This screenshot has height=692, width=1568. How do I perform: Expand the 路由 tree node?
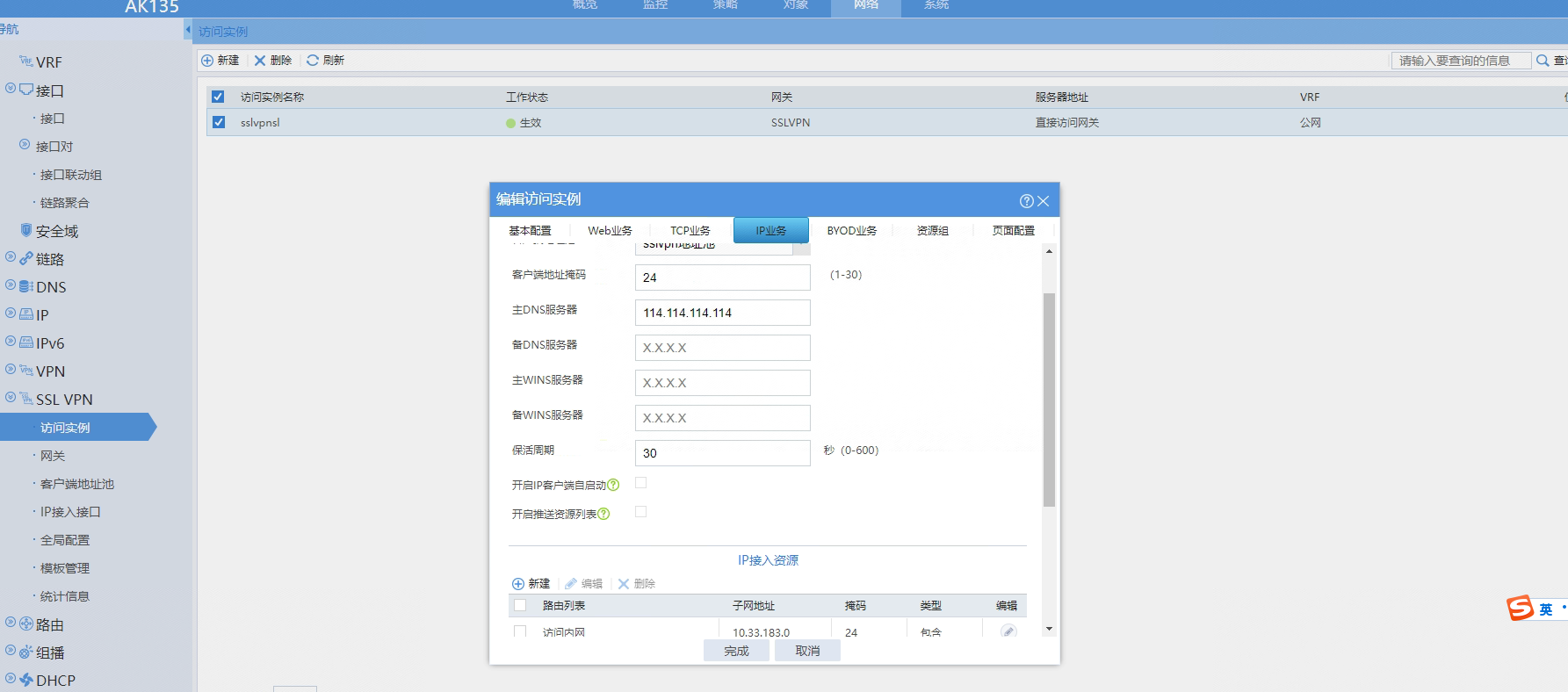[x=11, y=624]
